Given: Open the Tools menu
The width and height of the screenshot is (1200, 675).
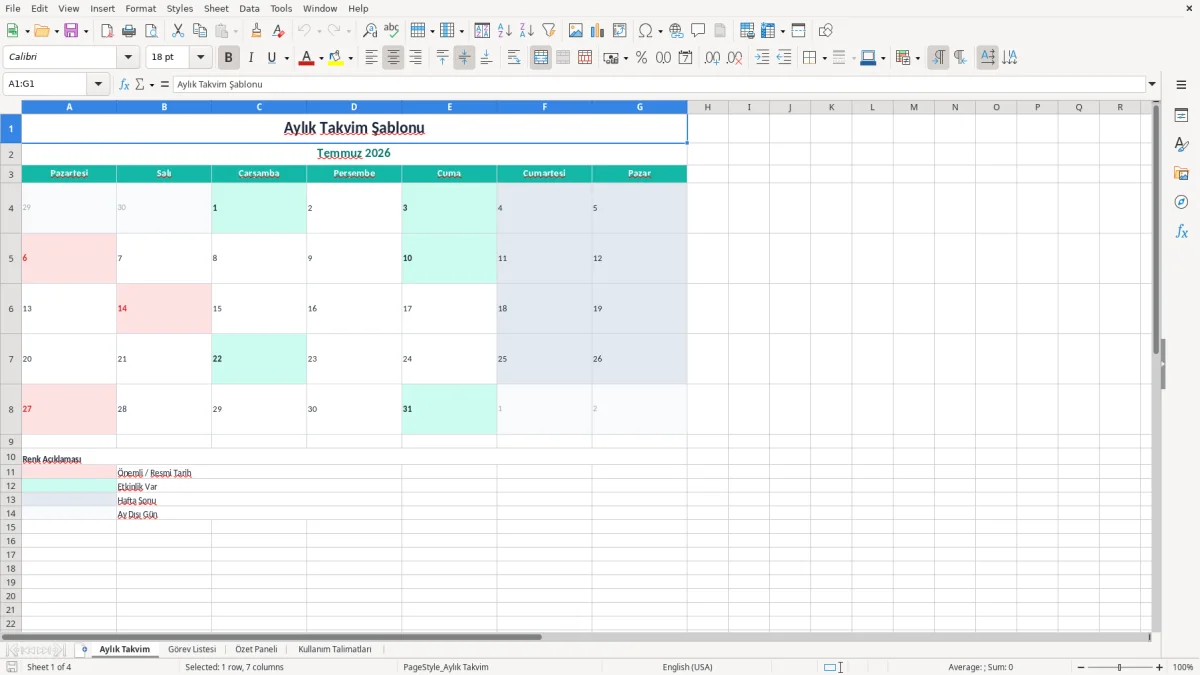Looking at the screenshot, I should 281,8.
